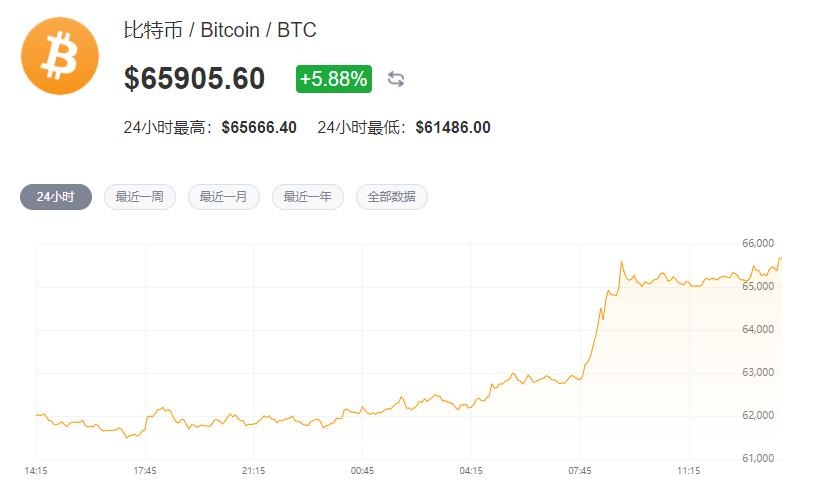Click the 11:15 time axis label
This screenshot has height=494, width=814.
688,469
